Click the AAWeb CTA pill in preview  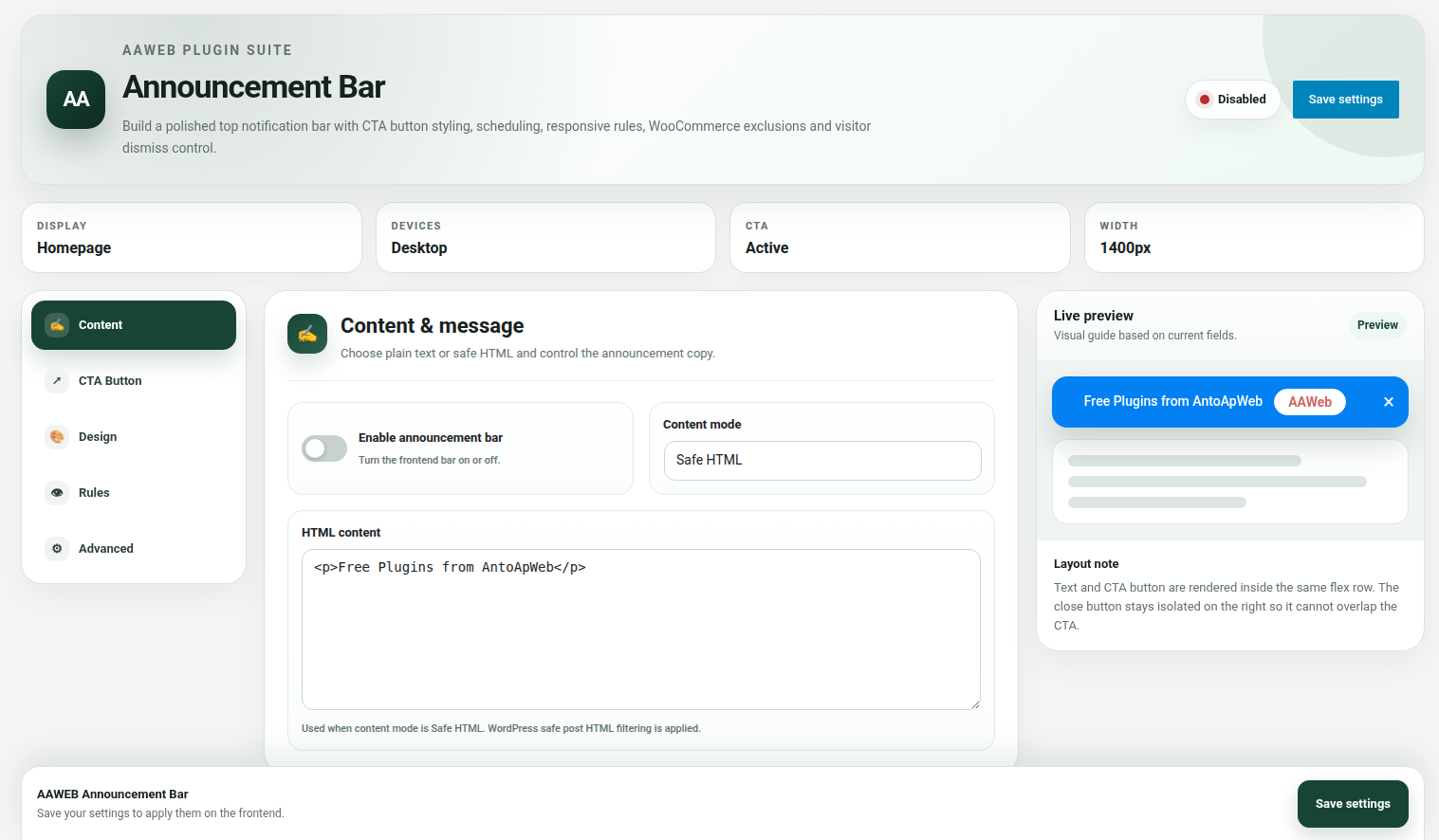[1310, 402]
